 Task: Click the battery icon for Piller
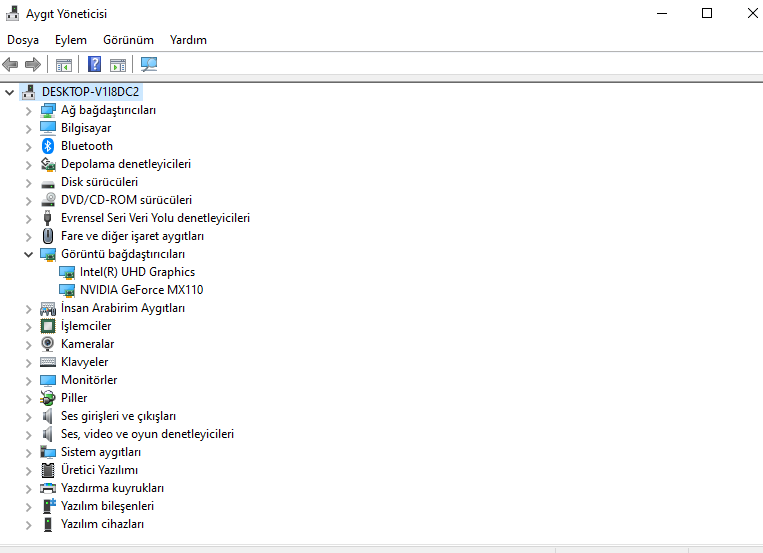coord(48,398)
